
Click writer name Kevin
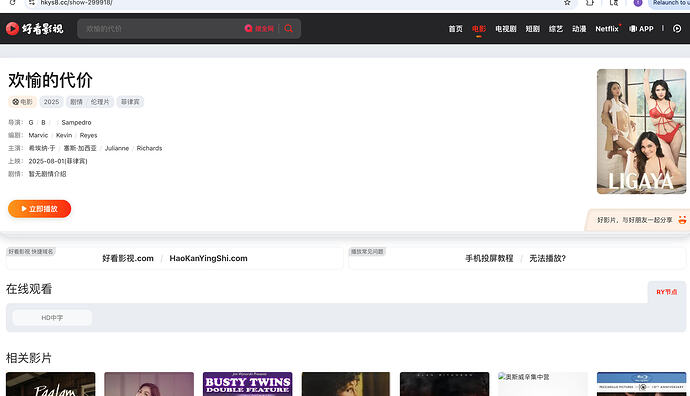(x=64, y=135)
